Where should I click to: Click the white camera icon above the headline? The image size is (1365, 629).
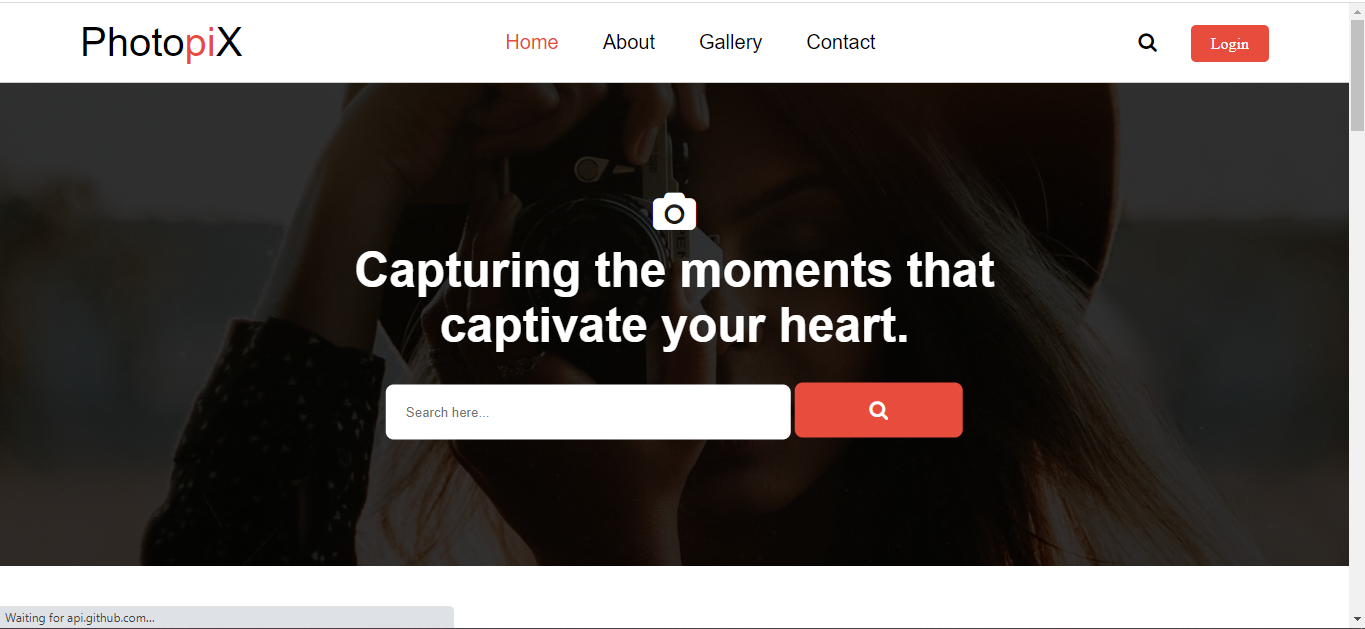674,212
